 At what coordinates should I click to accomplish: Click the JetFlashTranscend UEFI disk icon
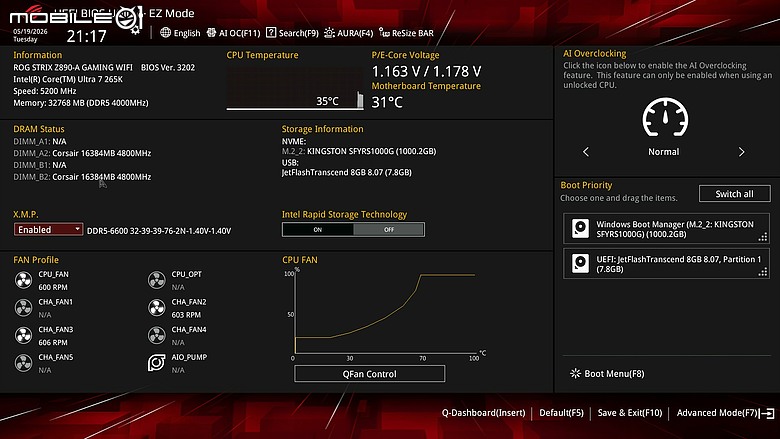pos(580,263)
